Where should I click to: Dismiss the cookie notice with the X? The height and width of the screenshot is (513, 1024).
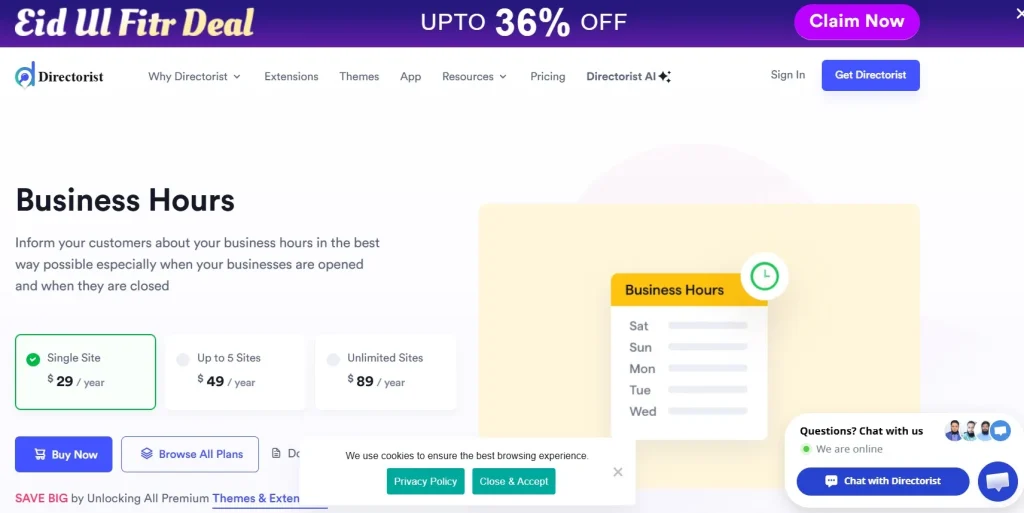coord(618,472)
